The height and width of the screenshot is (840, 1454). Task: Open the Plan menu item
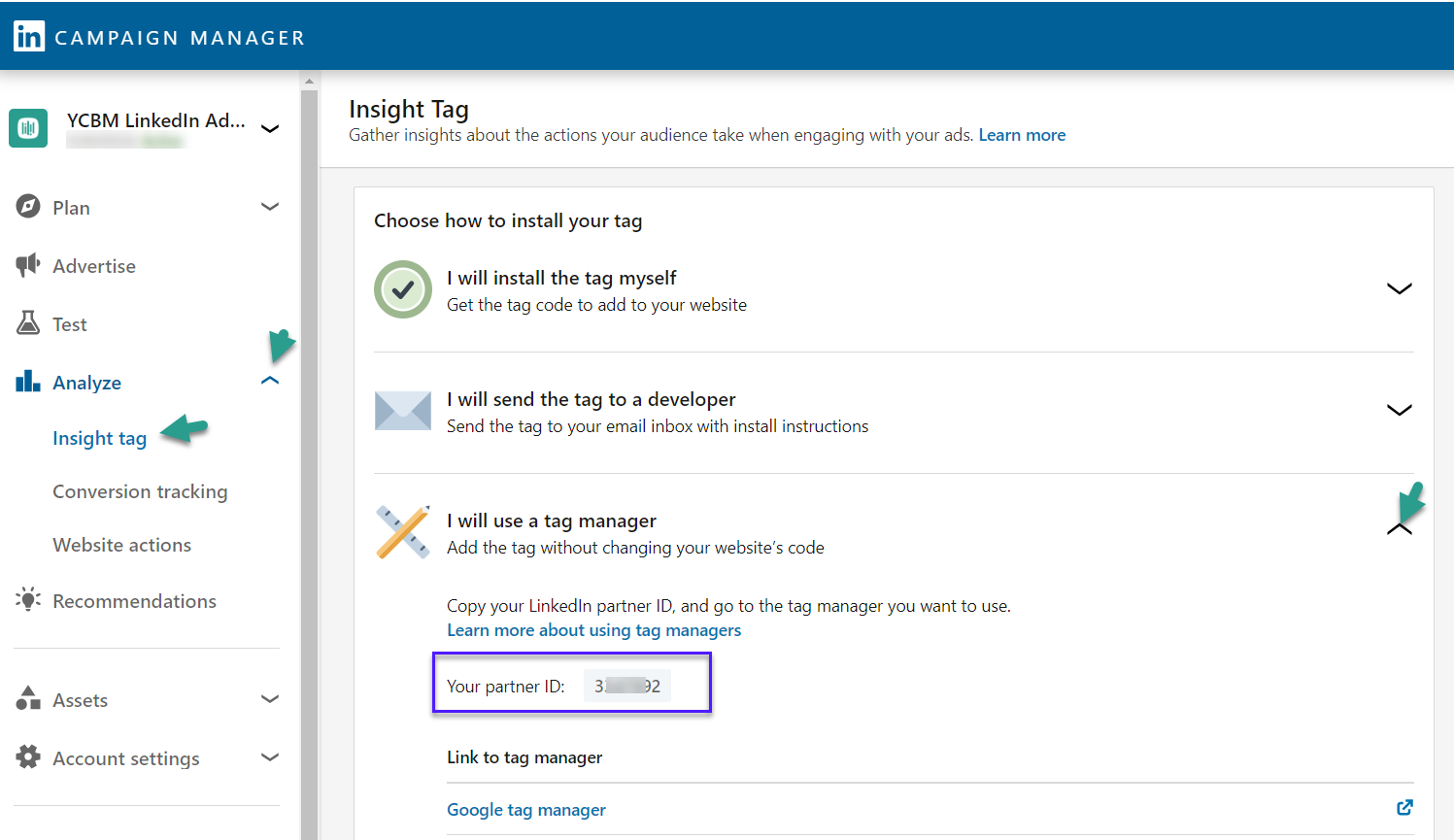(71, 208)
